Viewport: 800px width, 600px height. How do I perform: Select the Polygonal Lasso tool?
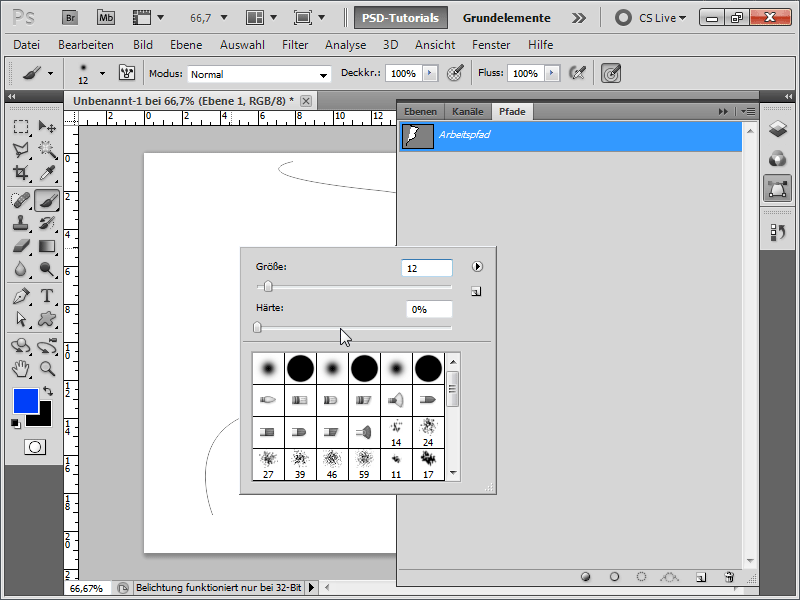(x=21, y=149)
